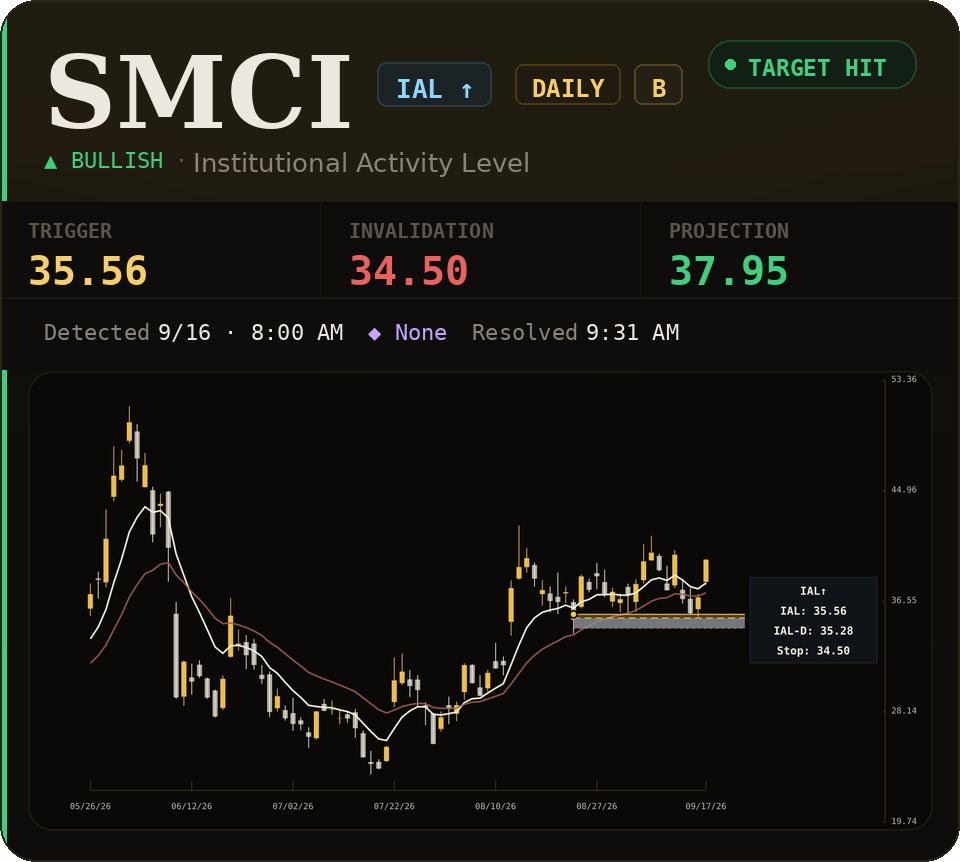Click the green bullish triangle icon
The width and height of the screenshot is (960, 862).
coord(51,162)
